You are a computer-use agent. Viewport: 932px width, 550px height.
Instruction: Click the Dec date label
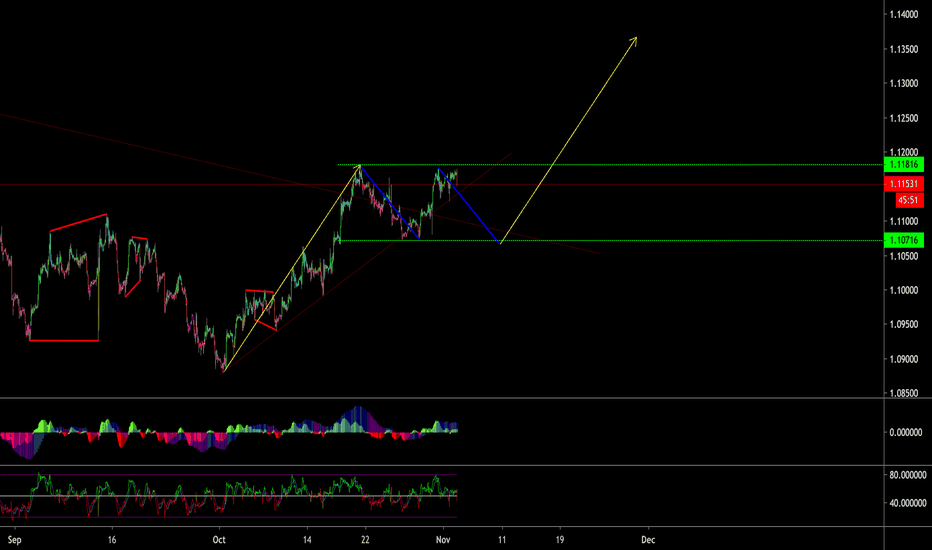tap(648, 540)
